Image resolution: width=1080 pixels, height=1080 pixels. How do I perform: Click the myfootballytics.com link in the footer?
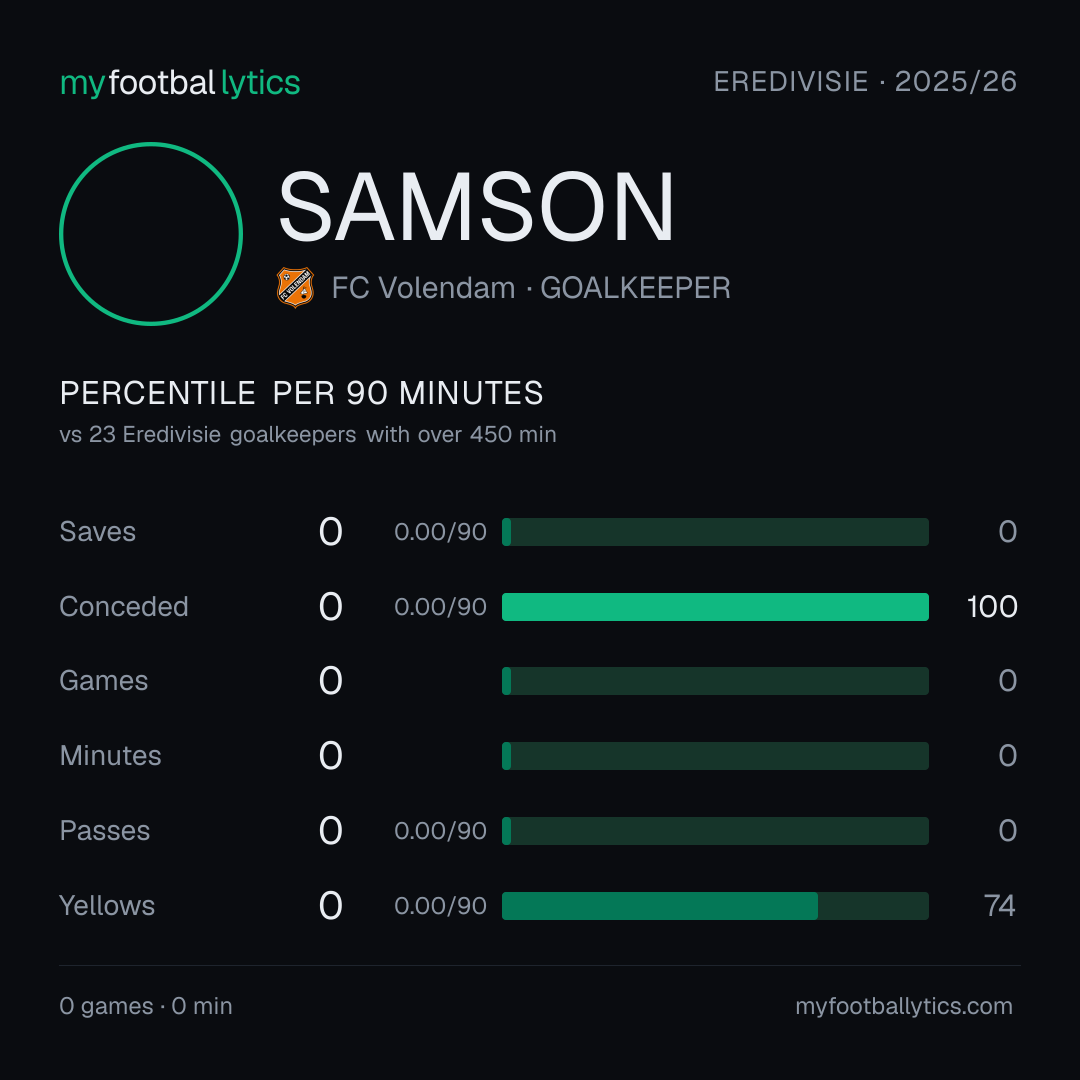click(904, 1006)
